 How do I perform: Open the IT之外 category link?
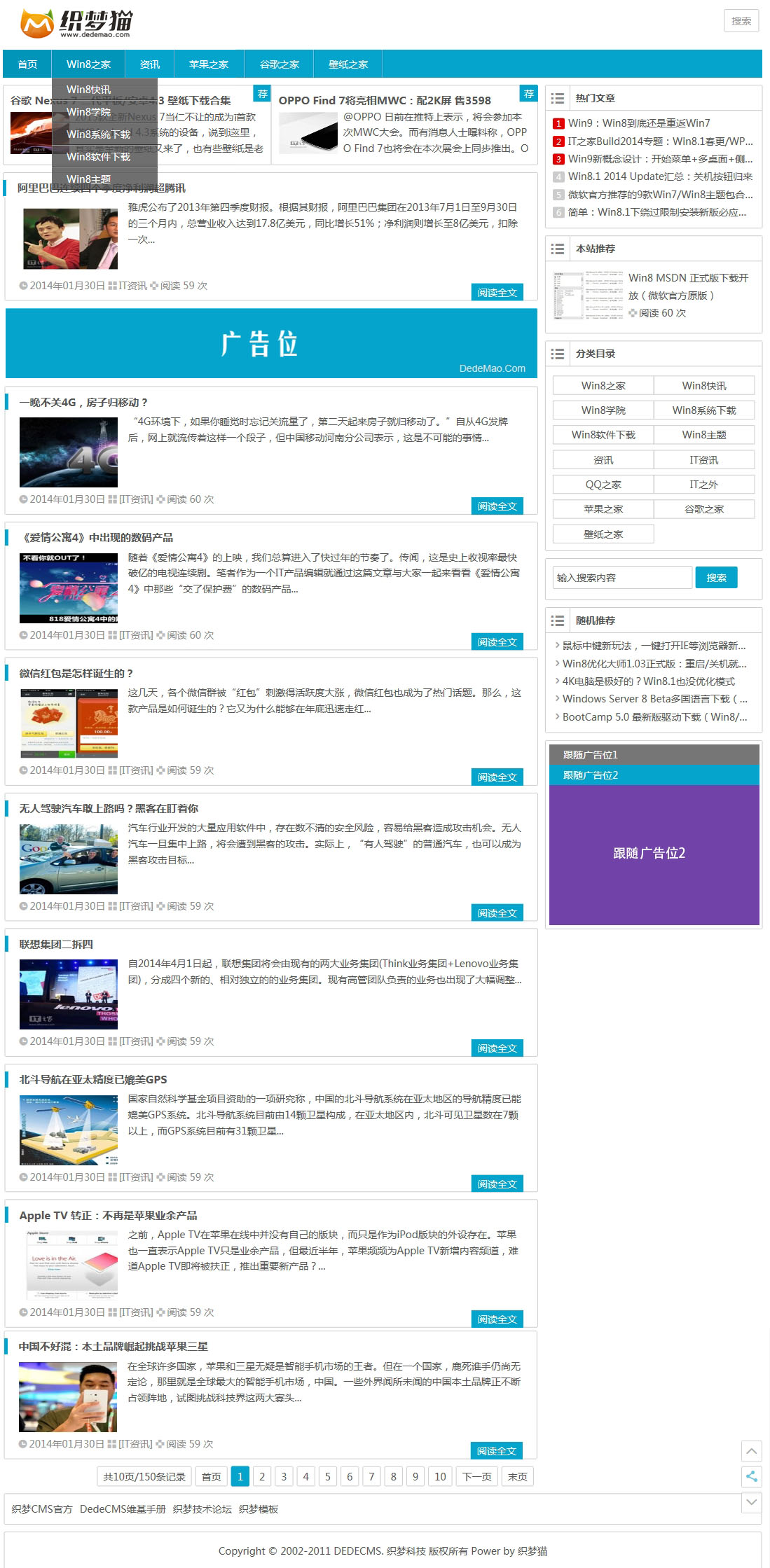point(704,485)
